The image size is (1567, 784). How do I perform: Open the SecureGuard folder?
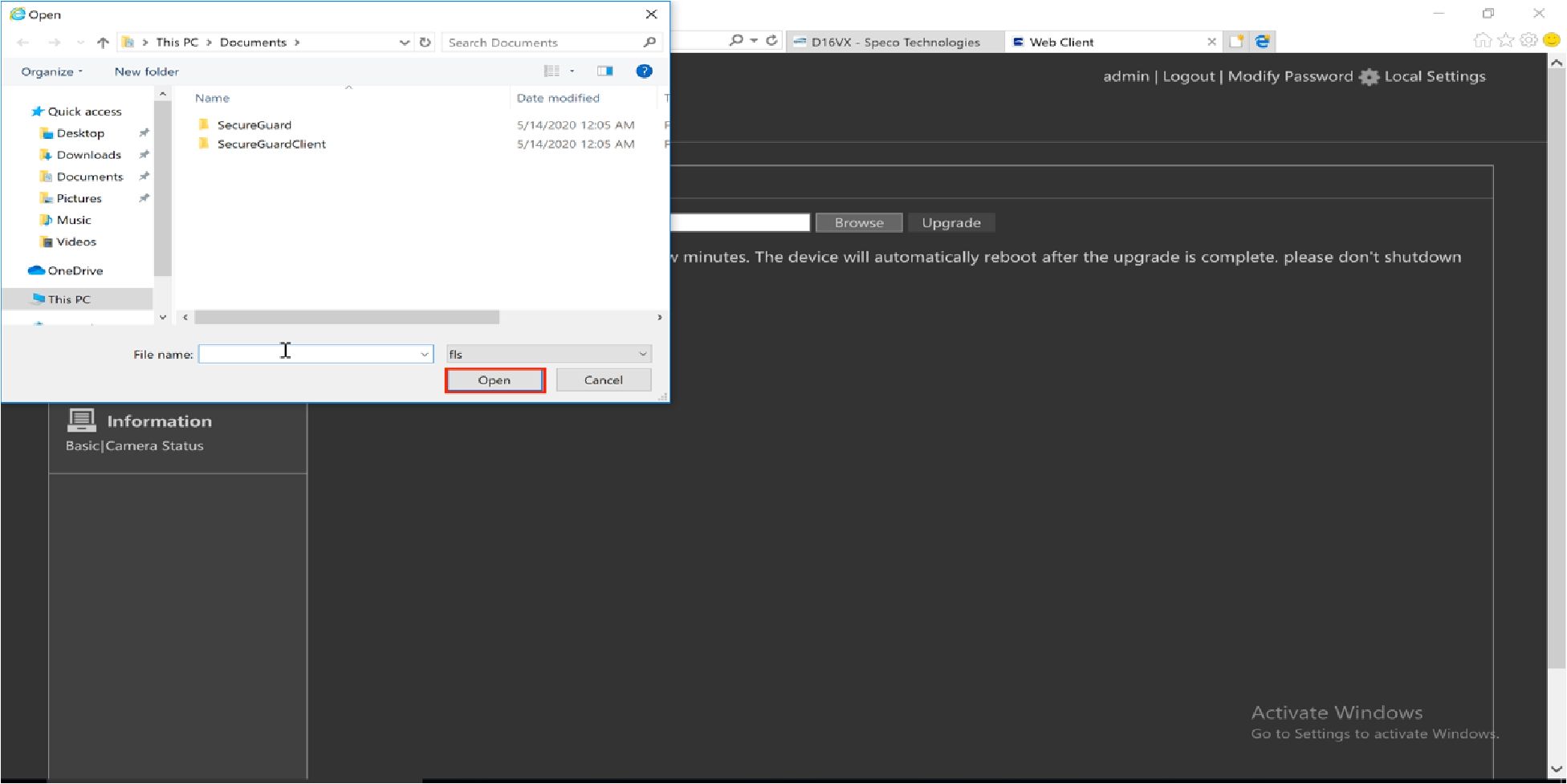tap(254, 125)
